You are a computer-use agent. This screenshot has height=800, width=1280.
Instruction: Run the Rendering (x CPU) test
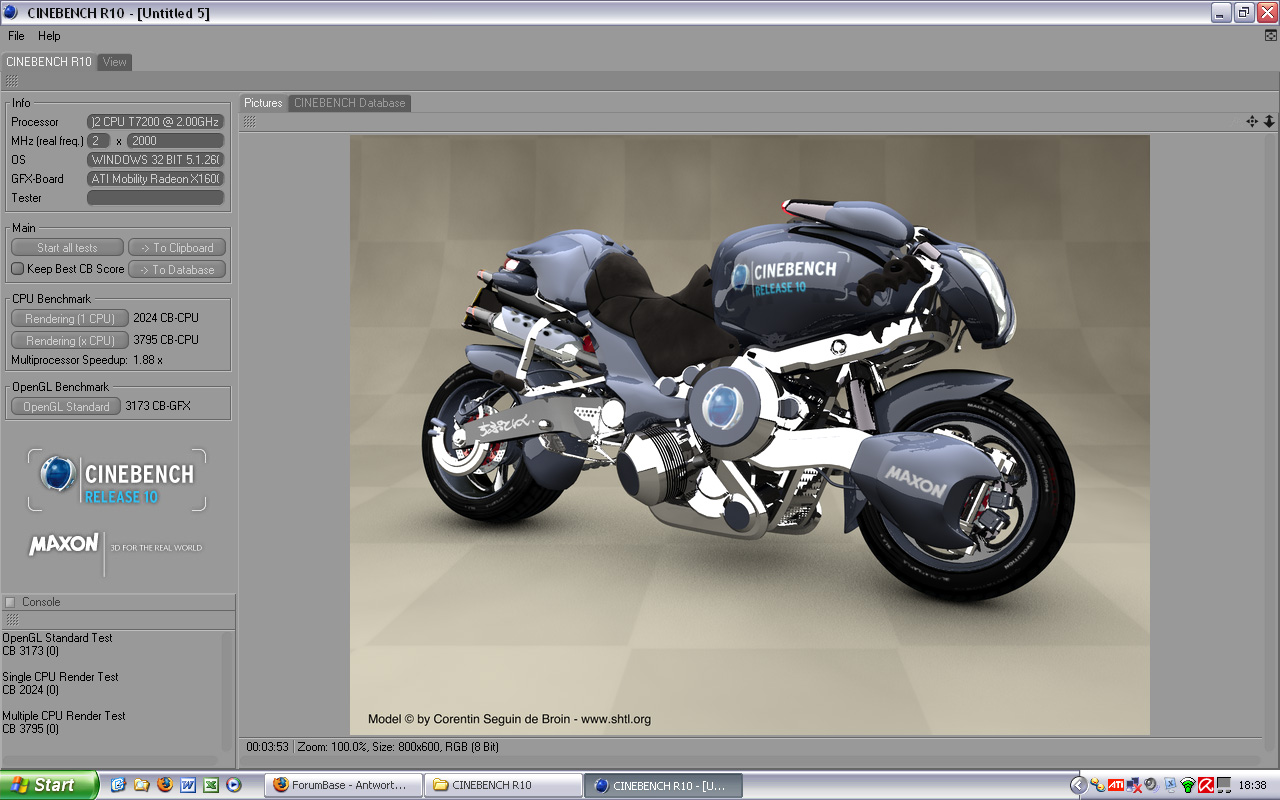pyautogui.click(x=70, y=341)
